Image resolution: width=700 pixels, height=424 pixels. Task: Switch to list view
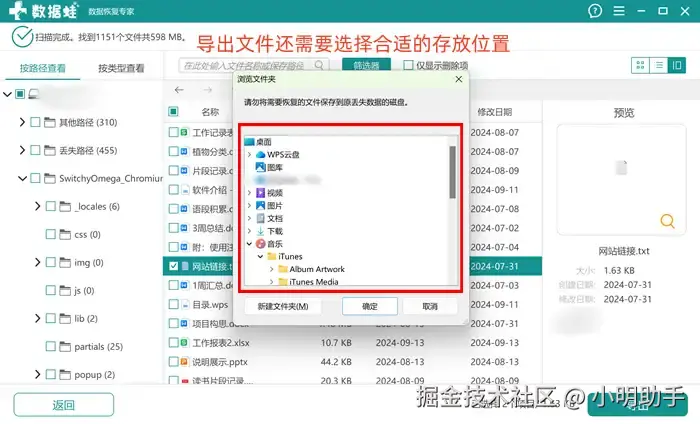pyautogui.click(x=658, y=65)
